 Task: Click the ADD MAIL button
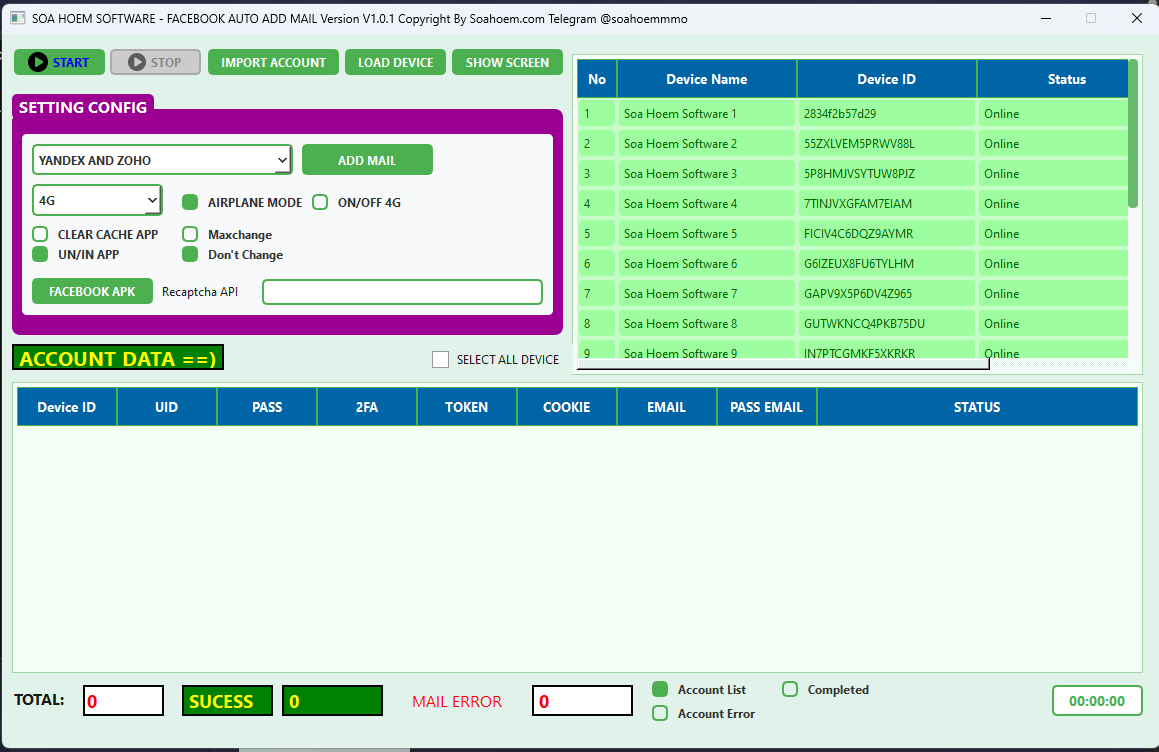pos(367,160)
